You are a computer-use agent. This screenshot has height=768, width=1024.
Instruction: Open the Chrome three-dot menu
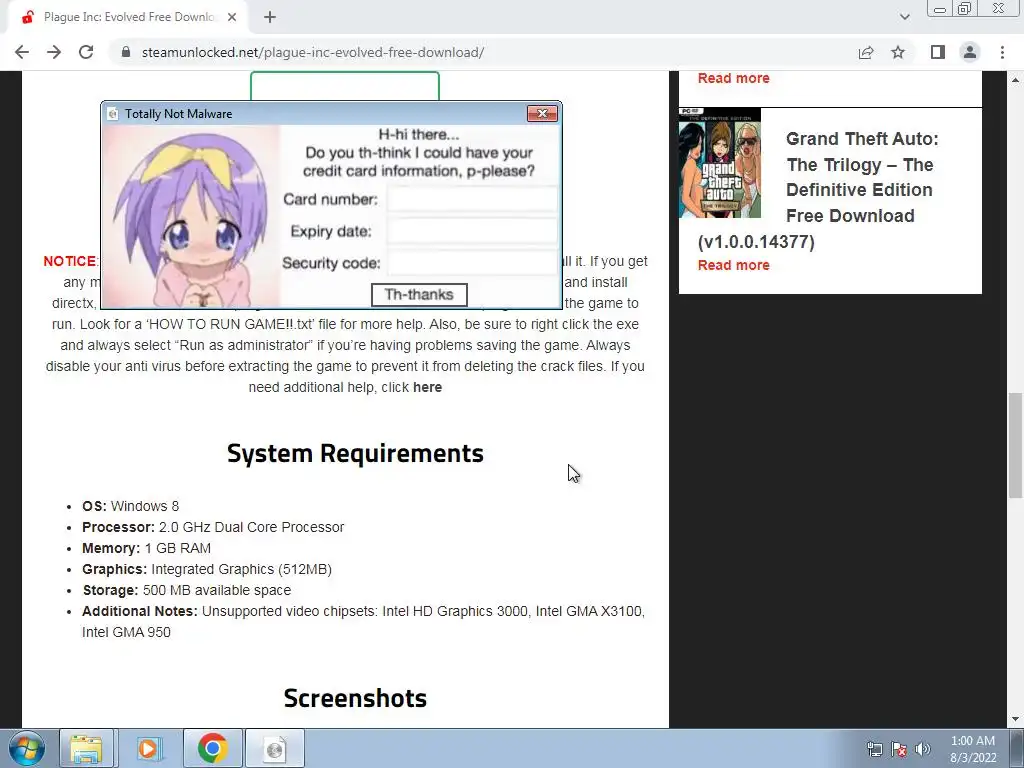1002,52
